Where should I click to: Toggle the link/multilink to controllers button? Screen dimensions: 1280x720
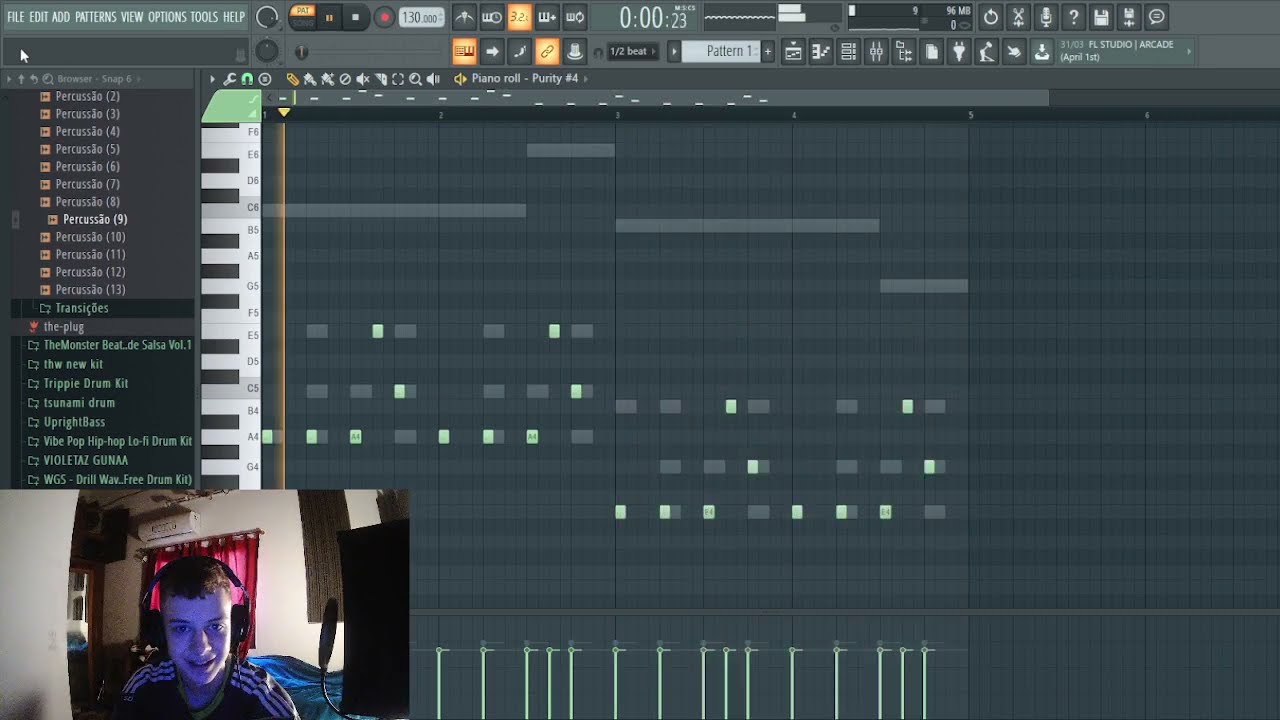(547, 51)
